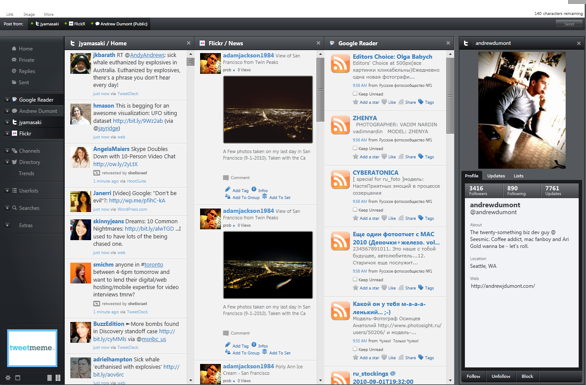Check Keep Unread for Editors Choice: Olga Babych
Screen dimensions: 586x385
pos(355,94)
